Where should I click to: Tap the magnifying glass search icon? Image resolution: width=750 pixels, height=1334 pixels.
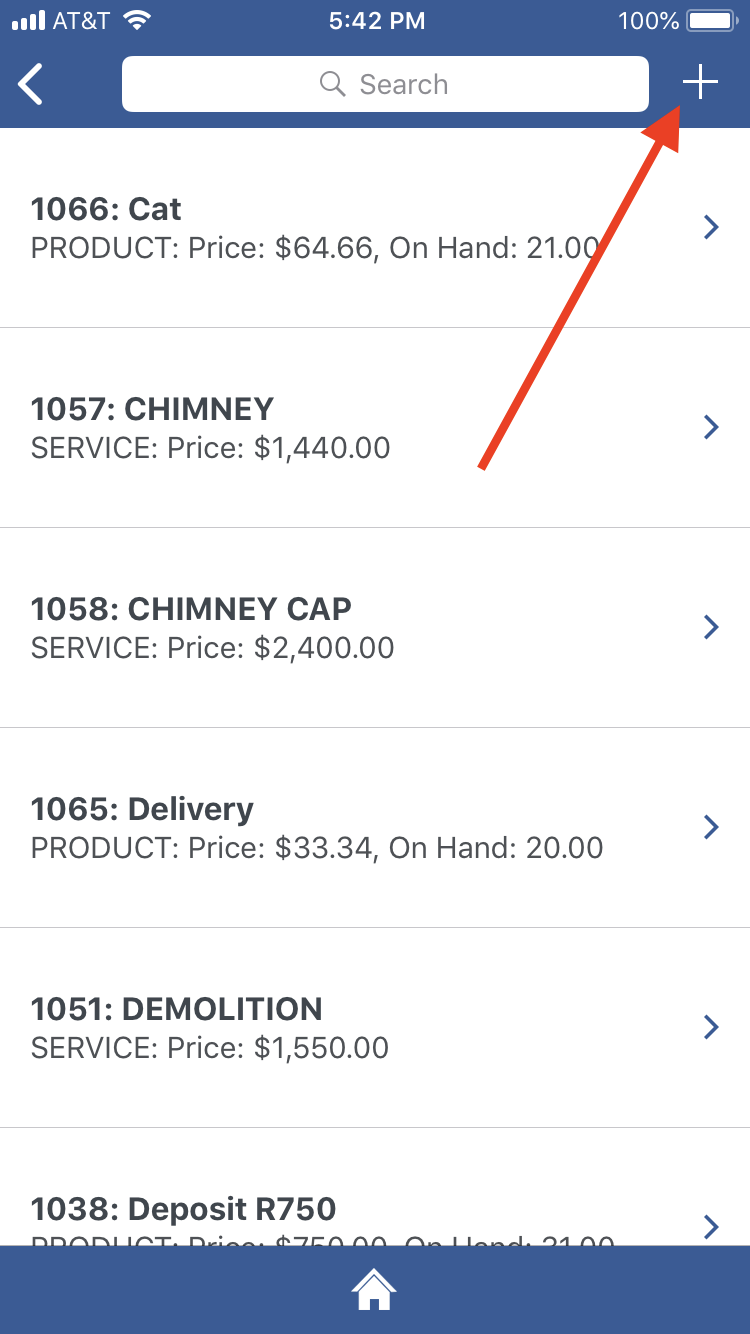[x=332, y=84]
